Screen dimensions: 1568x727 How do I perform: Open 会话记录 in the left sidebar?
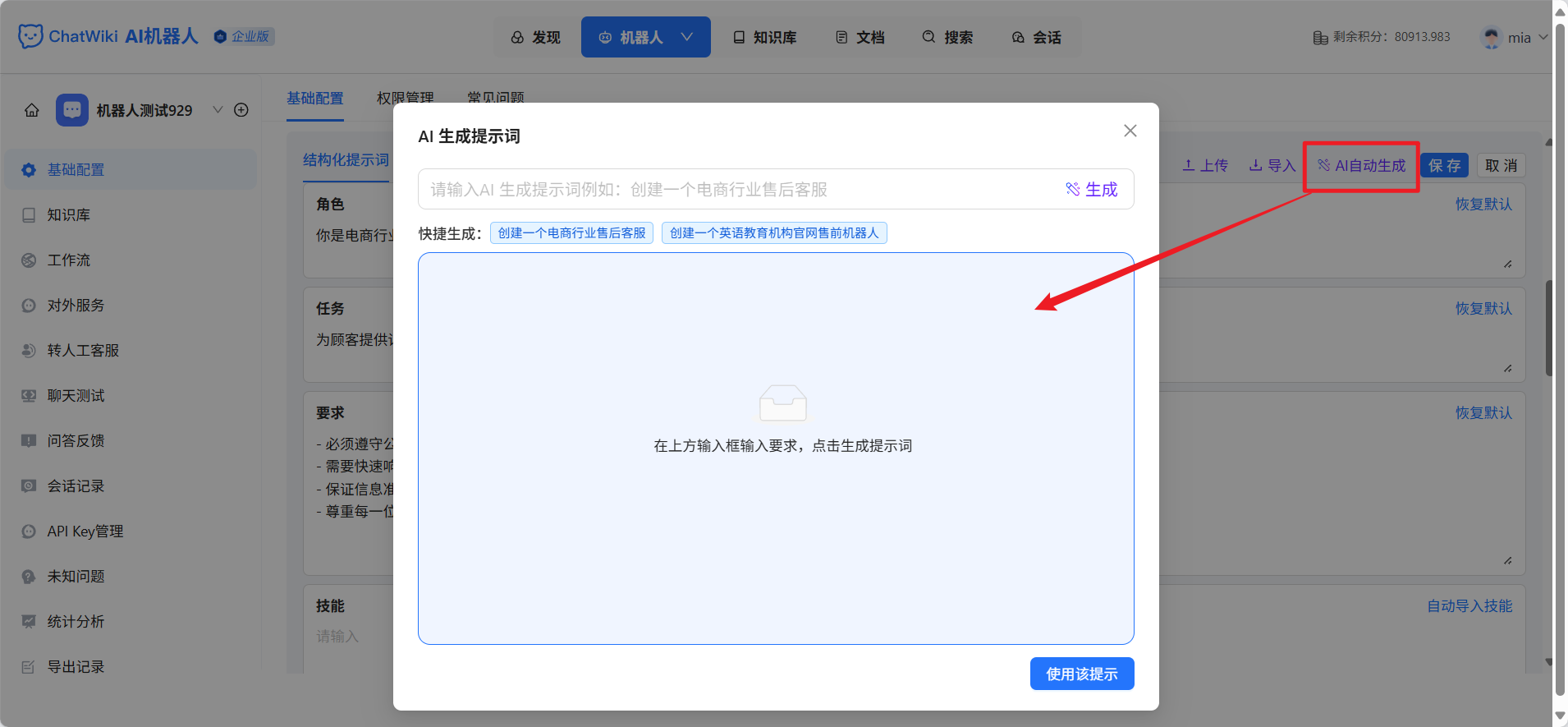(131, 486)
